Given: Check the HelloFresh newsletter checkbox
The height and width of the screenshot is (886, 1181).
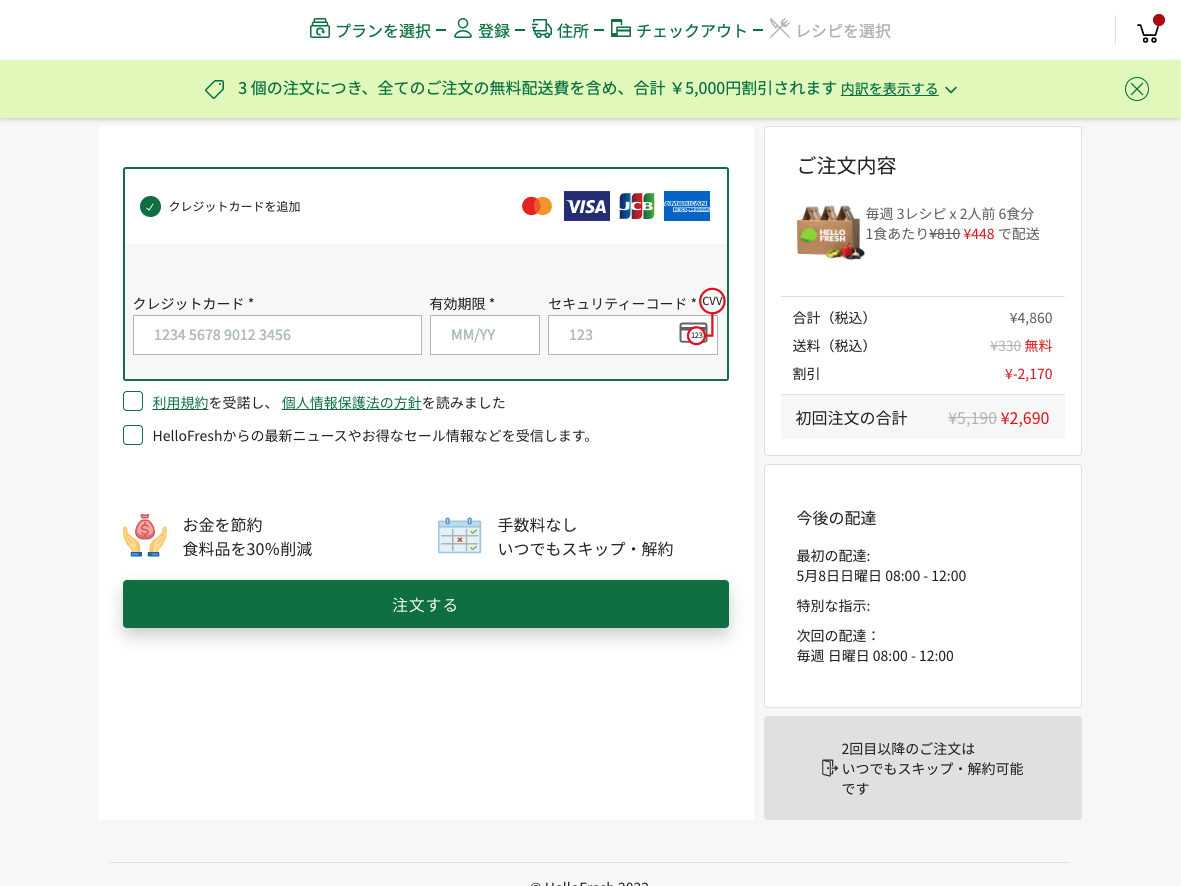Looking at the screenshot, I should pyautogui.click(x=133, y=435).
